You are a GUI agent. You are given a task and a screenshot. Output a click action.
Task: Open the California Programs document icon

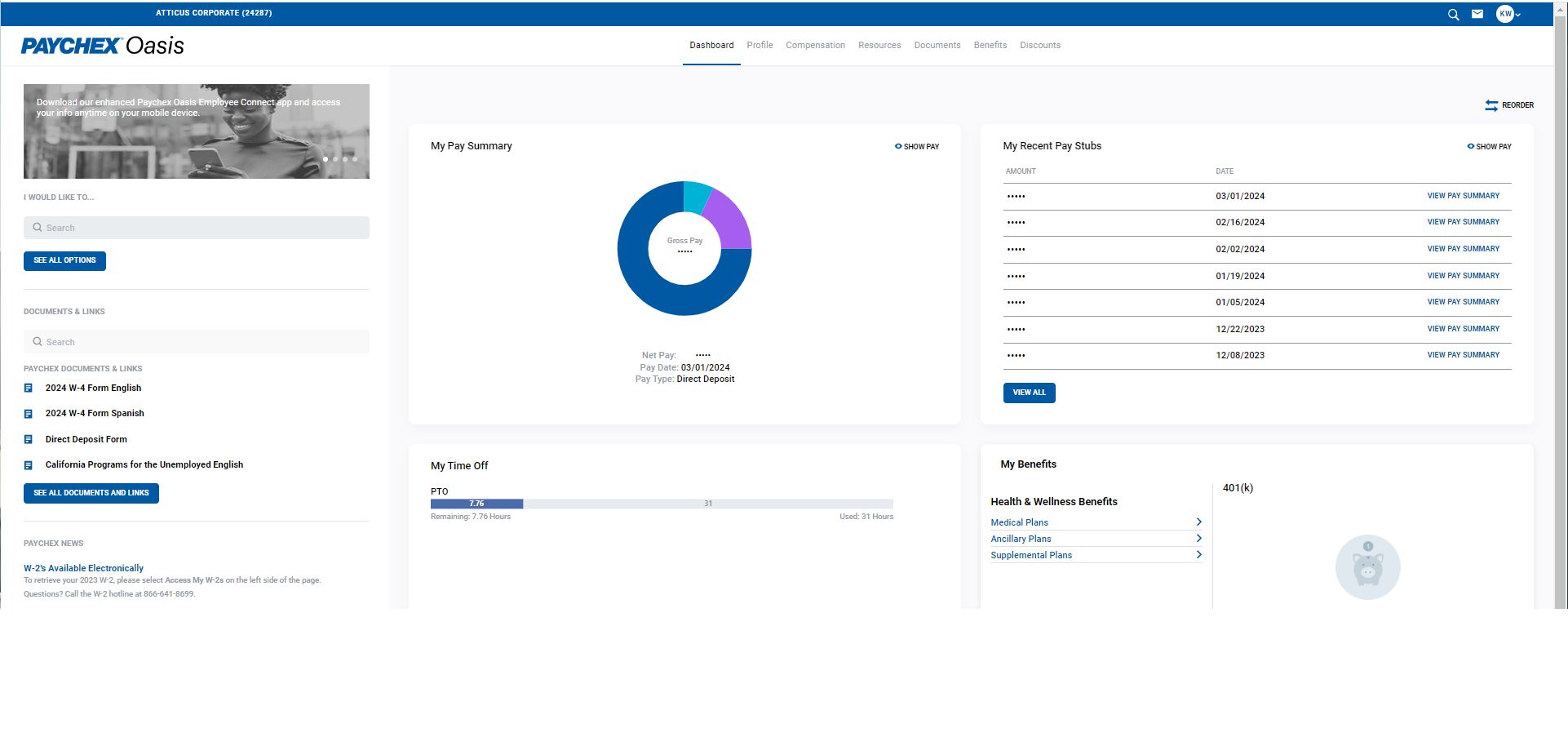pyautogui.click(x=29, y=465)
